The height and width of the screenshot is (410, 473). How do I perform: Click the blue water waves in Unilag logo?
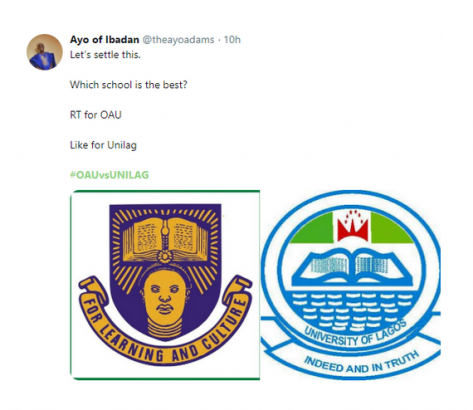click(x=353, y=309)
